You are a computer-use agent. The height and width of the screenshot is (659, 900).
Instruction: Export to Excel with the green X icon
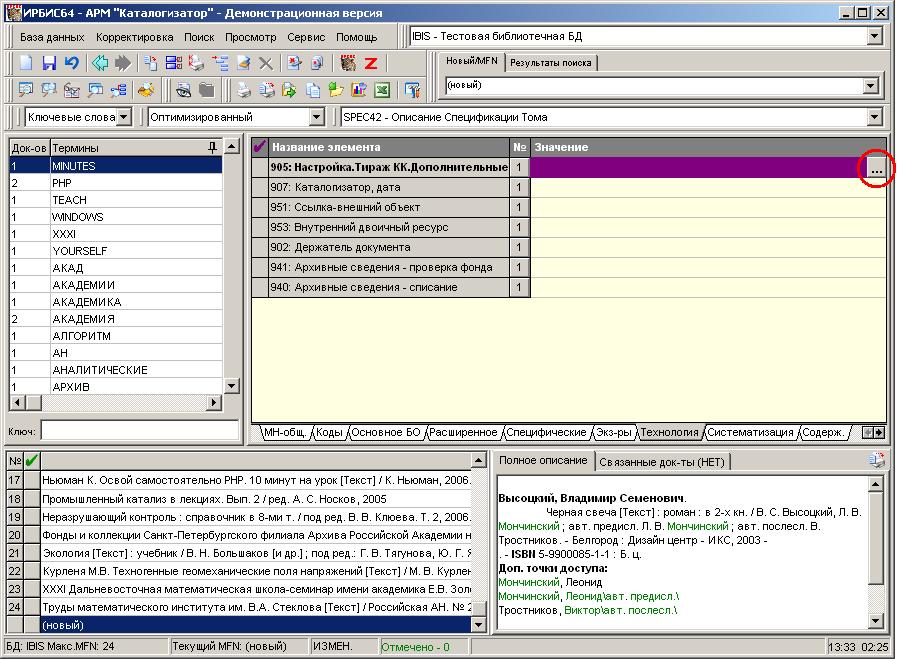pyautogui.click(x=382, y=90)
